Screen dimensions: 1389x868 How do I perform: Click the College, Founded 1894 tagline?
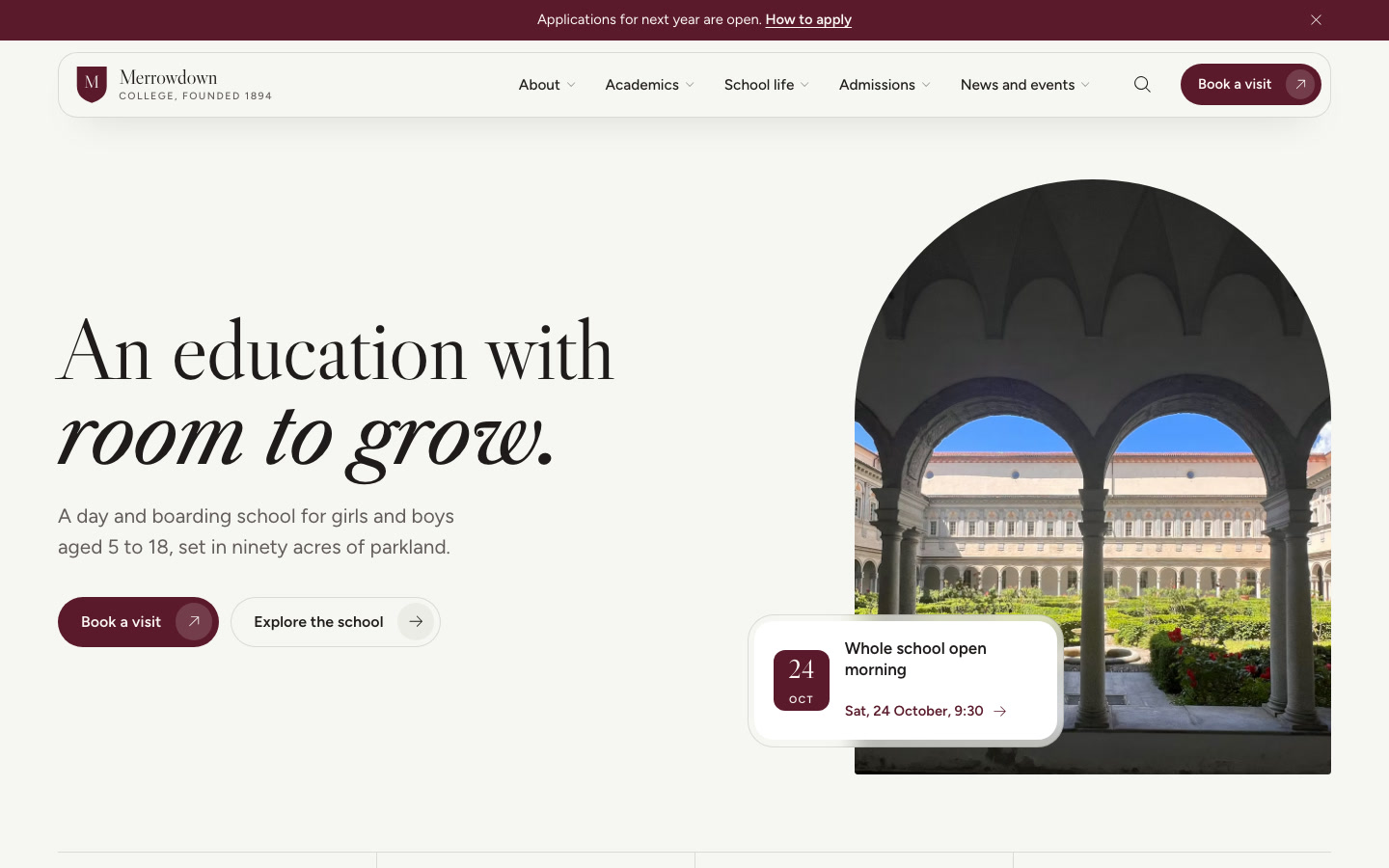click(196, 96)
